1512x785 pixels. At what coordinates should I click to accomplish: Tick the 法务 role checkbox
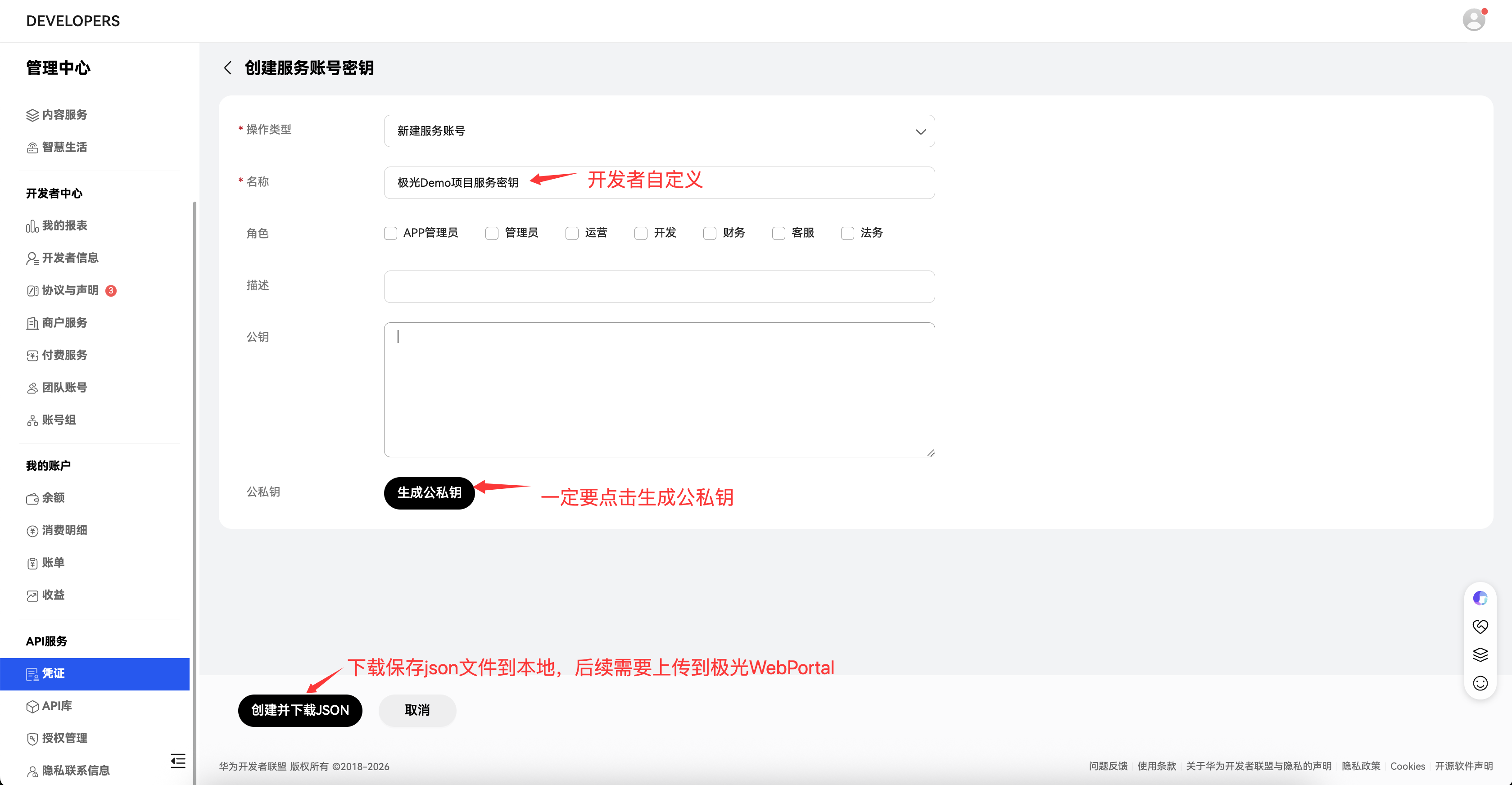pyautogui.click(x=847, y=234)
